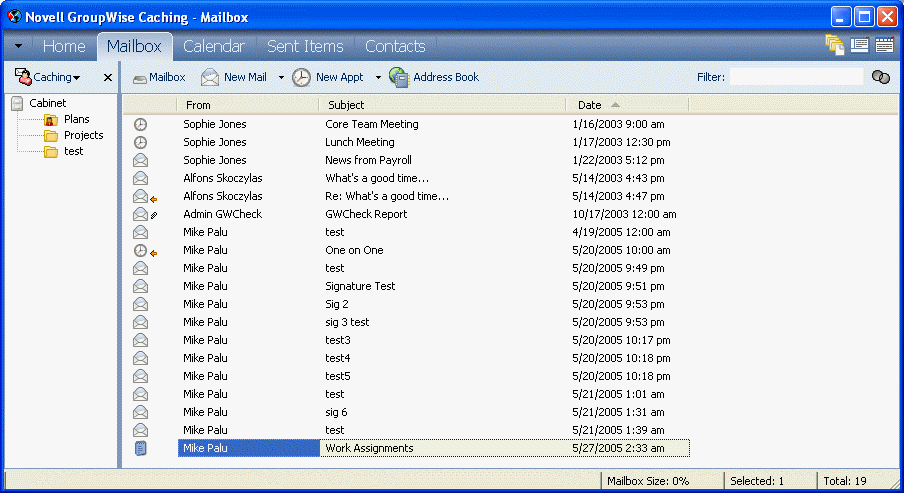Open the navigation bar dropdown left of Home
Image resolution: width=904 pixels, height=493 pixels.
[x=18, y=46]
